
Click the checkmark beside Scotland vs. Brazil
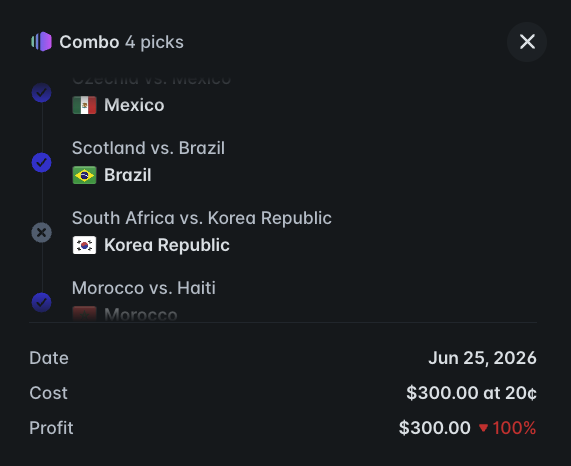[42, 162]
